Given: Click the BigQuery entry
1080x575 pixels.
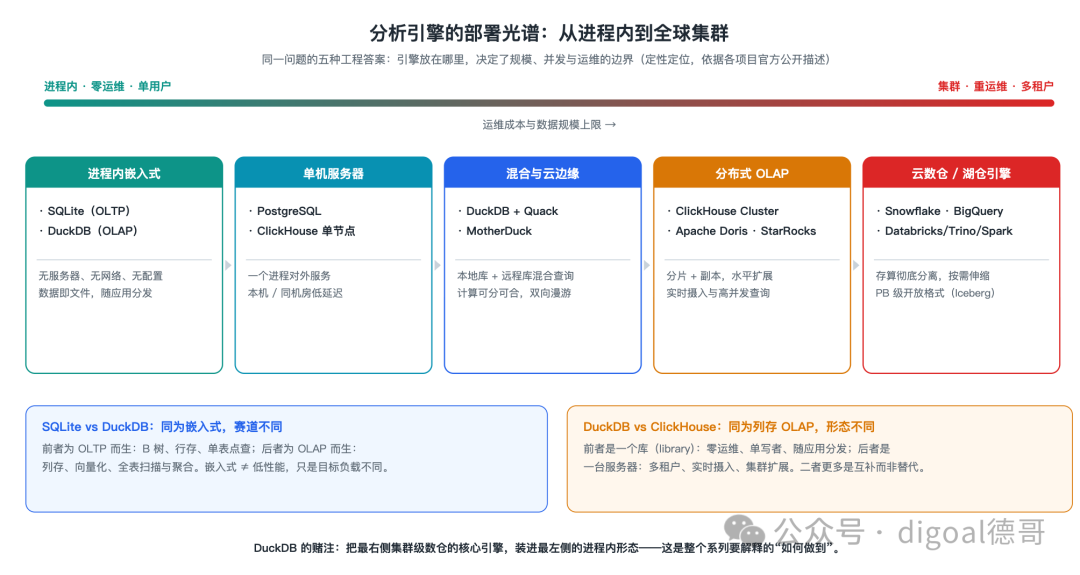Looking at the screenshot, I should click(x=978, y=211).
